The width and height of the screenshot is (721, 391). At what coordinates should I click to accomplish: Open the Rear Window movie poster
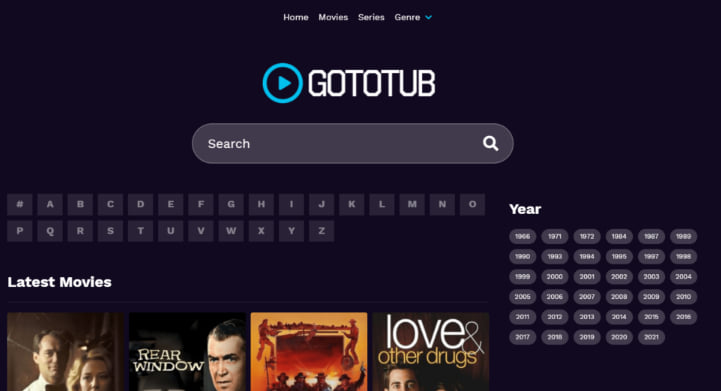coord(187,352)
